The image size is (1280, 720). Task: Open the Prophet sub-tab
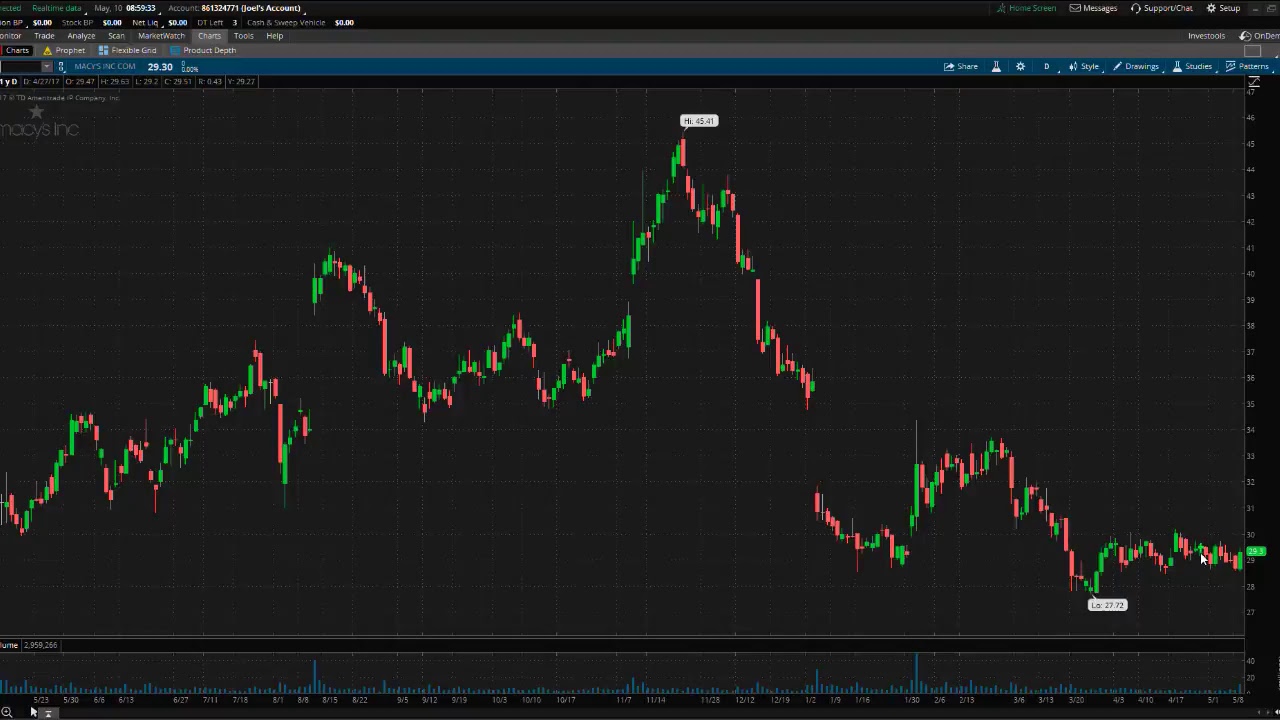pyautogui.click(x=64, y=50)
